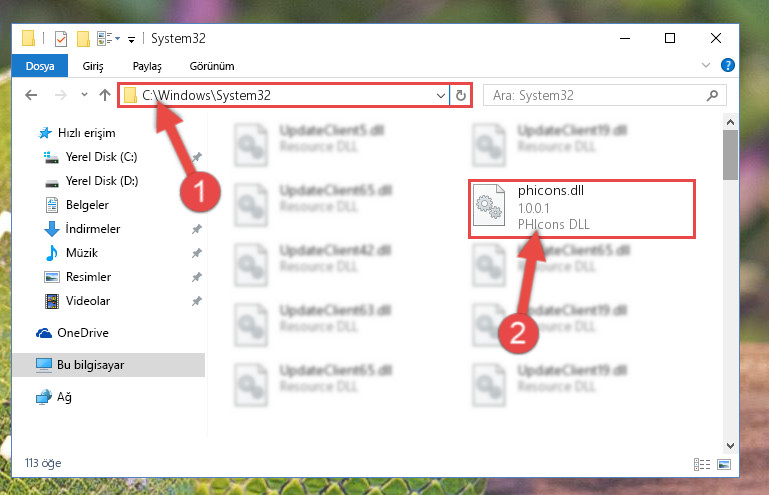This screenshot has width=769, height=495.
Task: Switch to large thumbnails view icon
Action: tap(724, 464)
